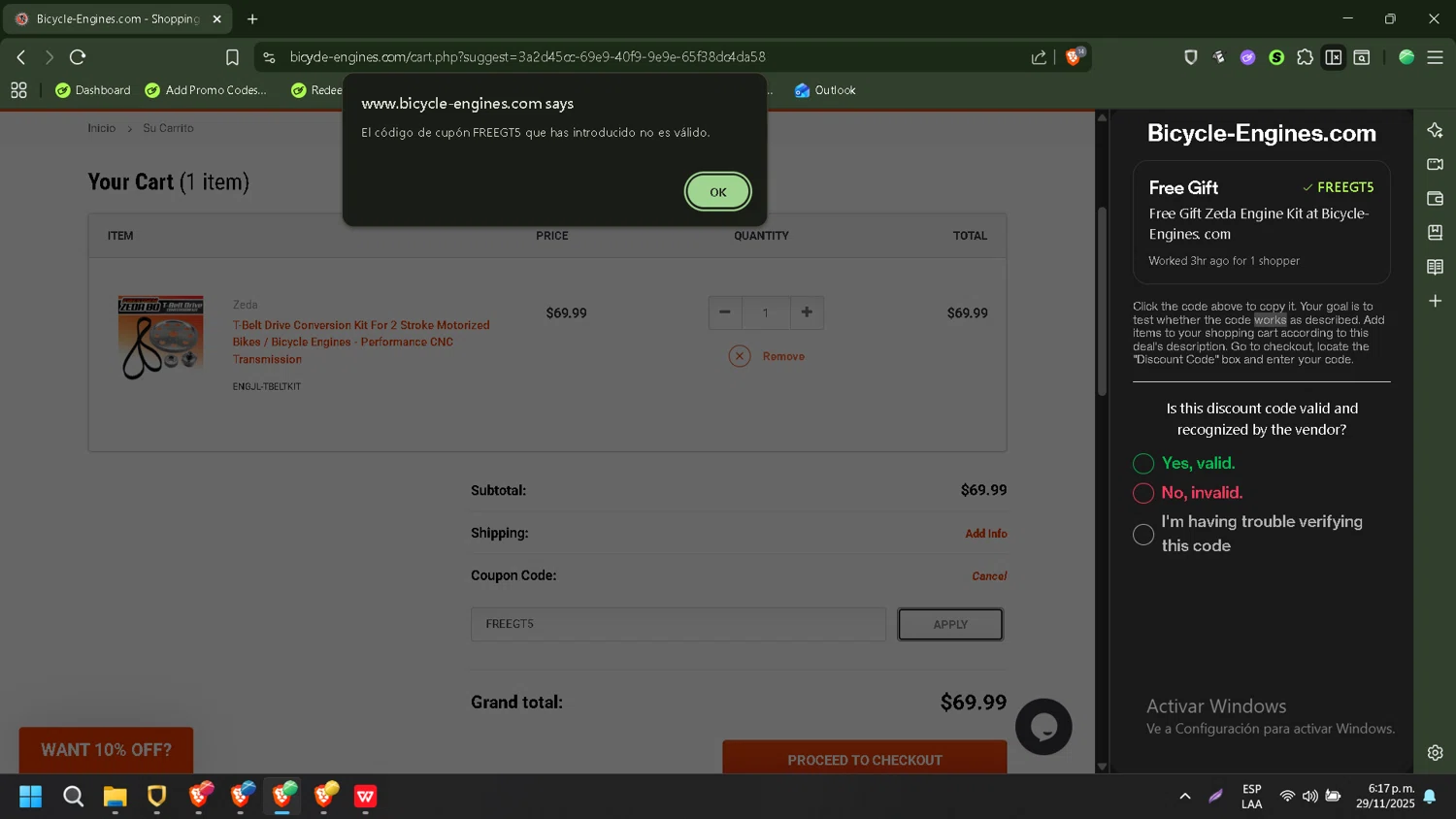Screen dimensions: 1456x819
Task: Select 'I'm having trouble verifying this code'
Action: coord(1143,534)
